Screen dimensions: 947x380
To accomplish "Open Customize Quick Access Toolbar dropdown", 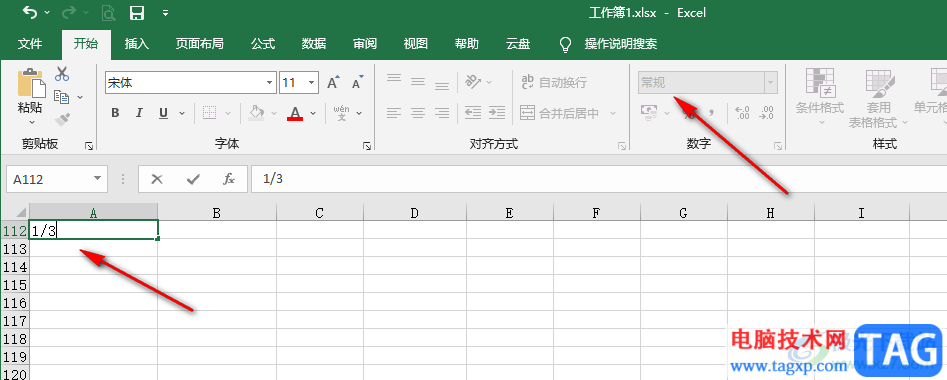I will [x=166, y=13].
